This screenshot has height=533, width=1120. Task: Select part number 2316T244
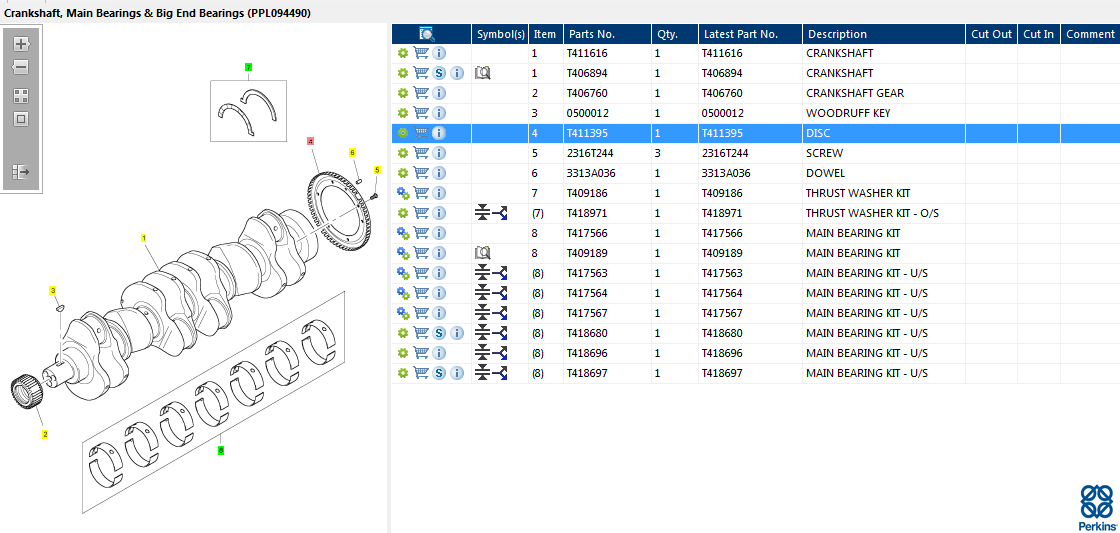click(x=589, y=153)
